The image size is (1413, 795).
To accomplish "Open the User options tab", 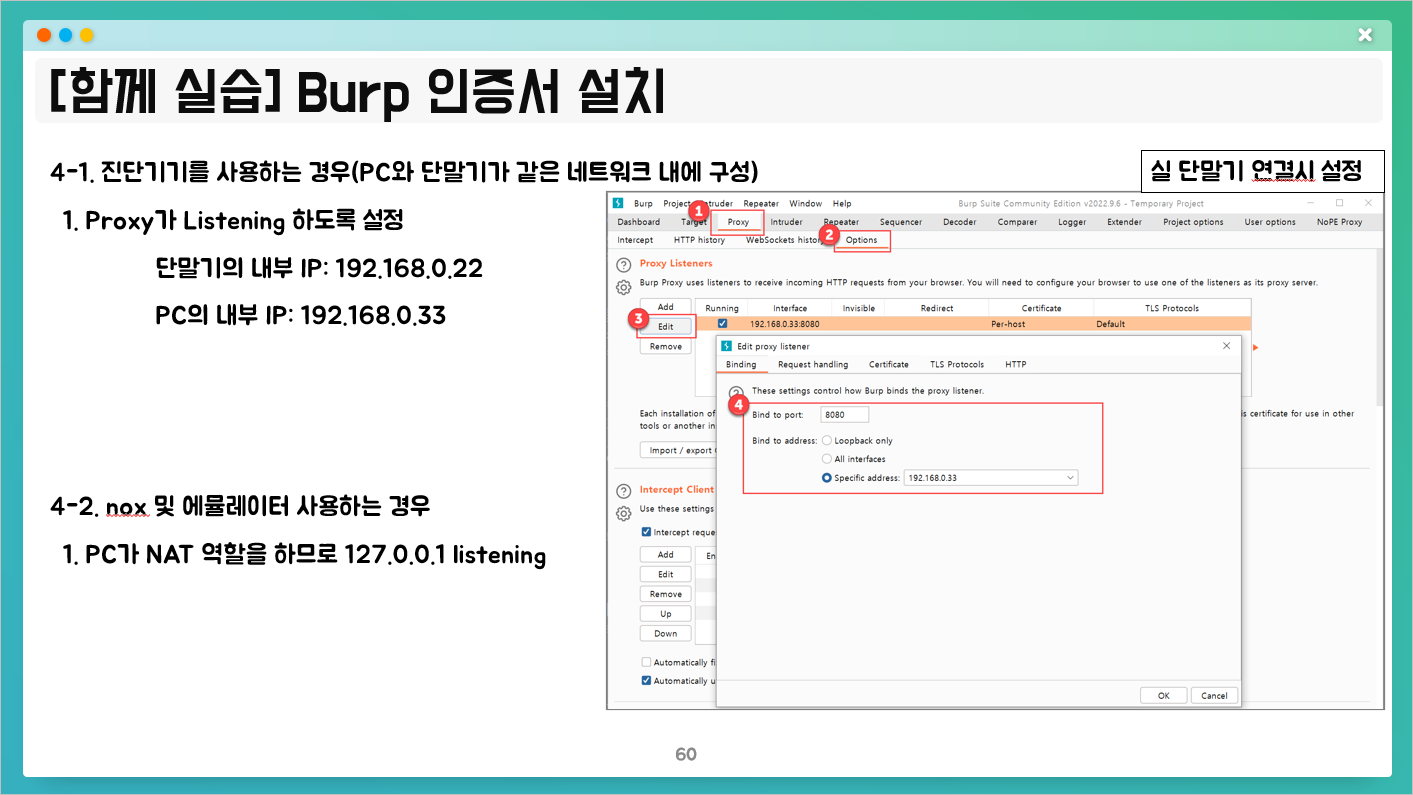I will point(1270,222).
